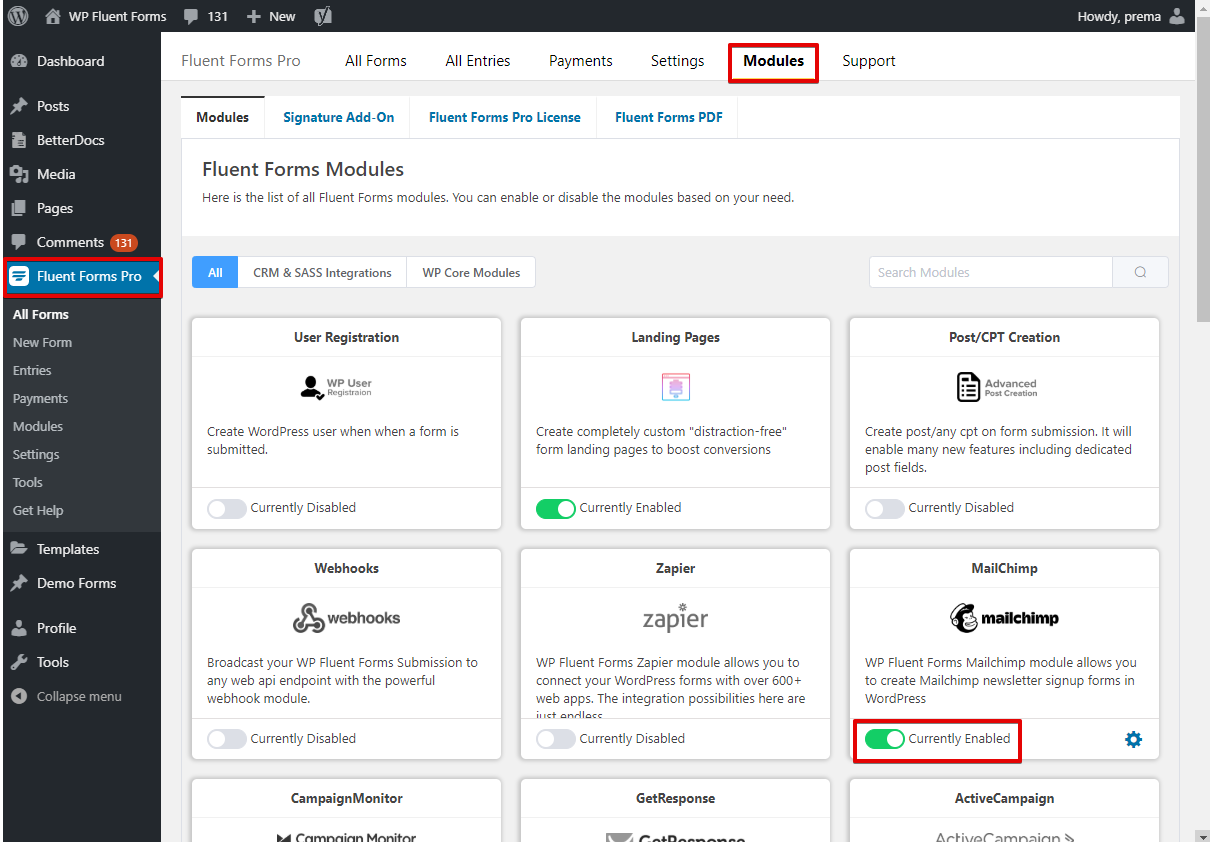Screen dimensions: 1210x842
Task: Click the Templates folder icon
Action: coord(19,549)
